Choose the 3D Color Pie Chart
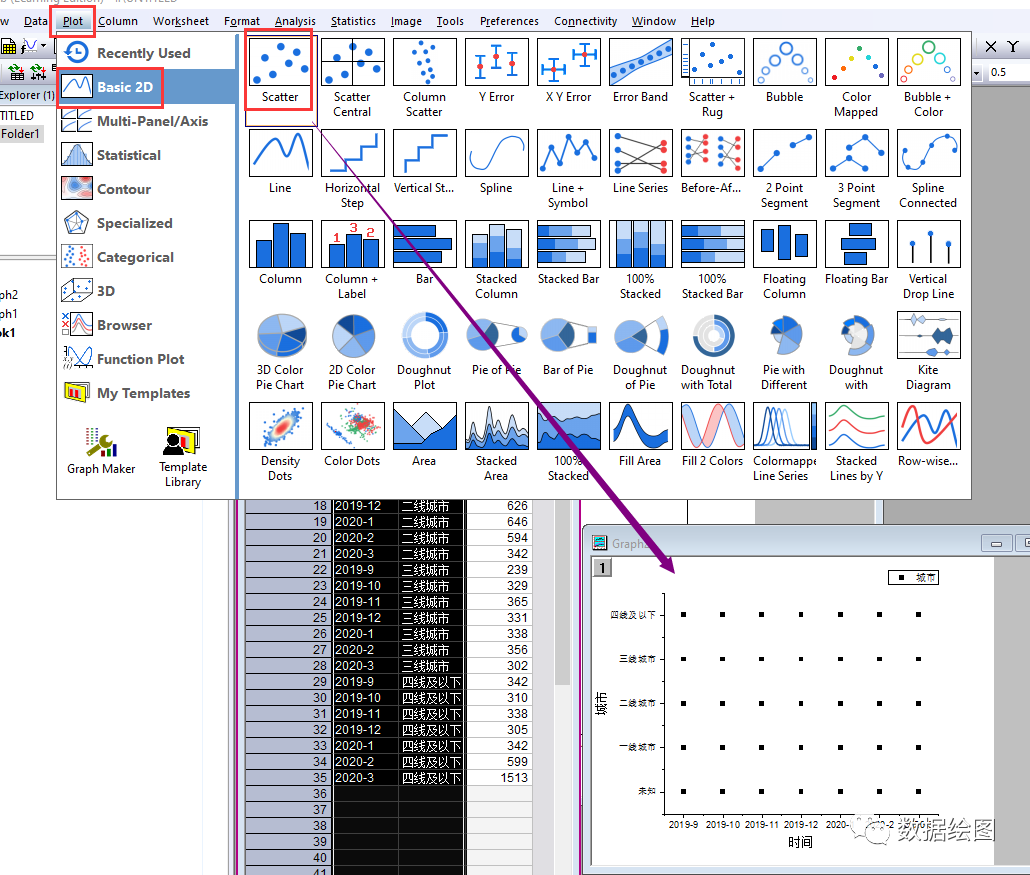 click(280, 351)
